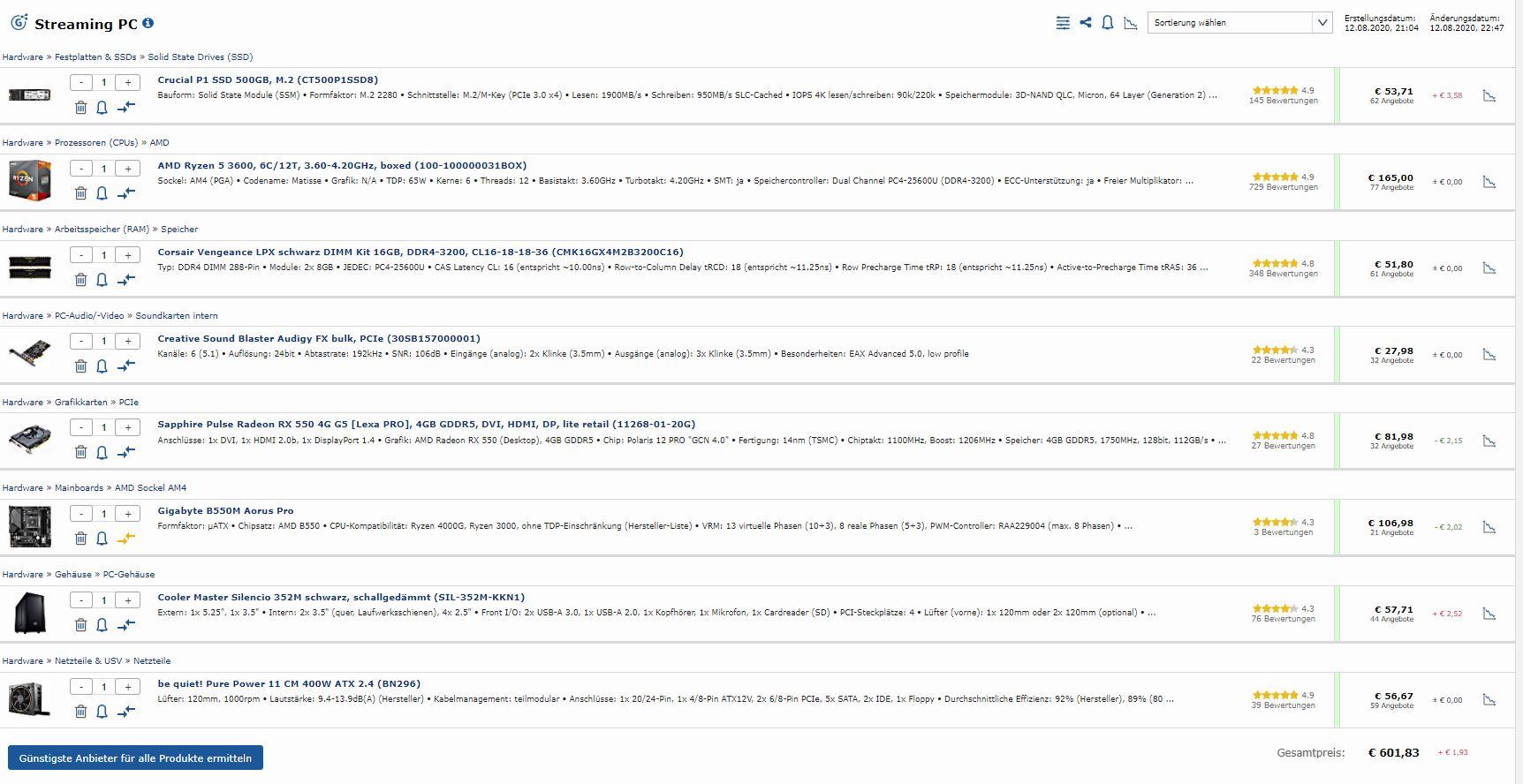Screen dimensions: 1523x784
Task: Increase quantity of Cooler Master Silencio 352M
Action: click(x=128, y=600)
